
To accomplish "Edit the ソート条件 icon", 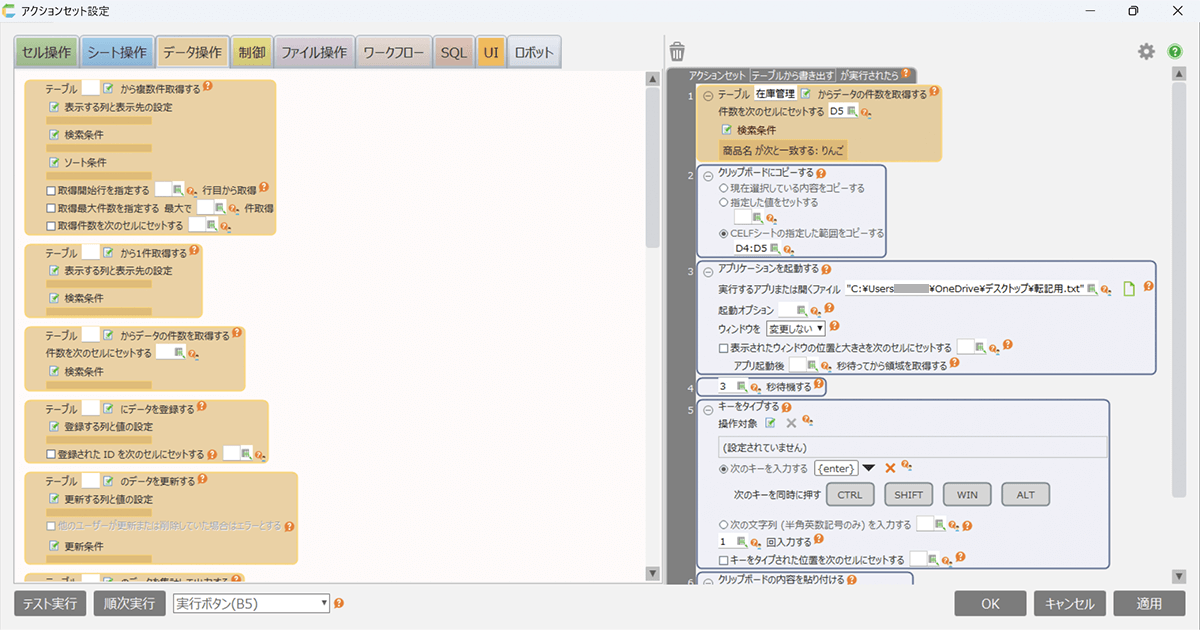I will [x=54, y=162].
